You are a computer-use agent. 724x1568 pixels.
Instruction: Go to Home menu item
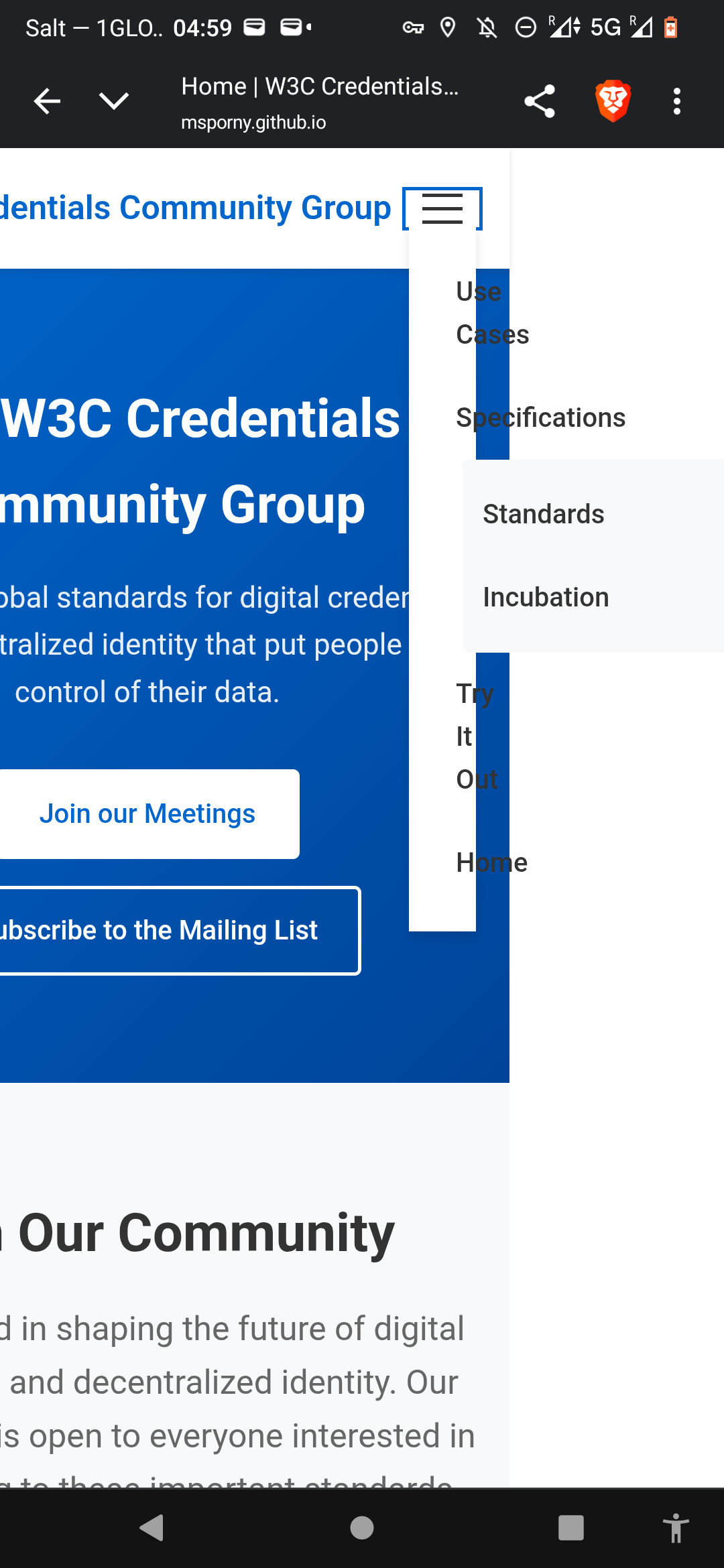(491, 862)
